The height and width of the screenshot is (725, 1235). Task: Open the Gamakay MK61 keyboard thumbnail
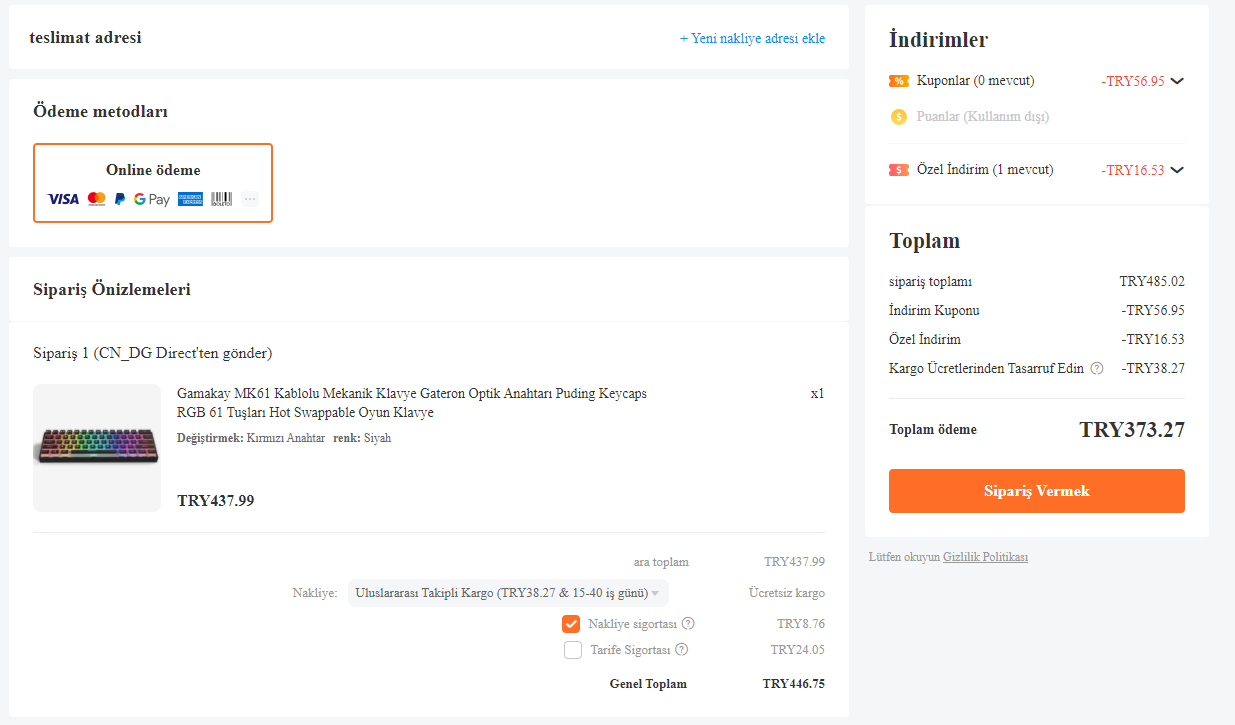97,448
